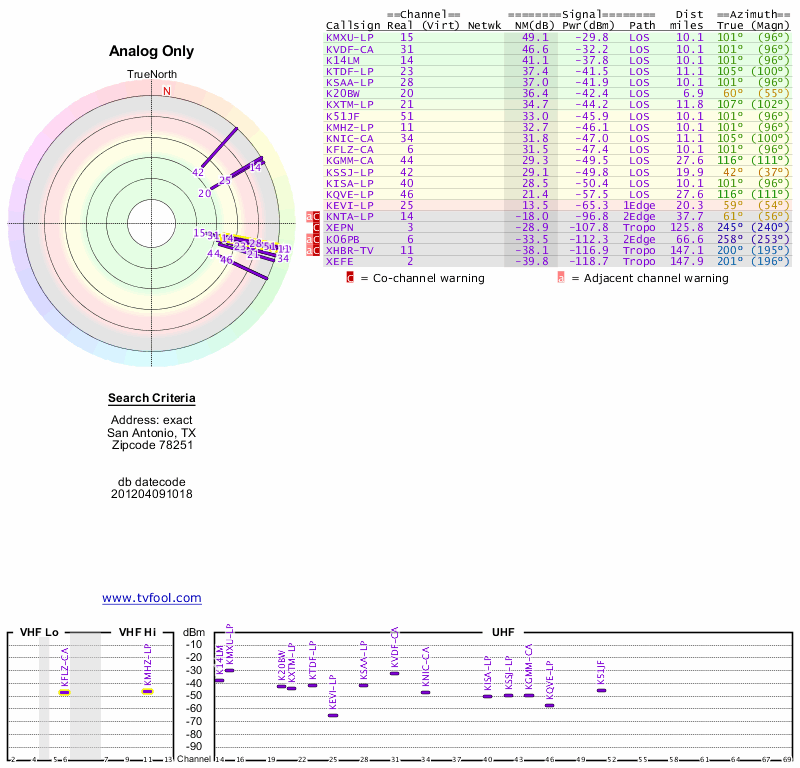Open KTDF-LP callsign in the table

click(x=349, y=71)
